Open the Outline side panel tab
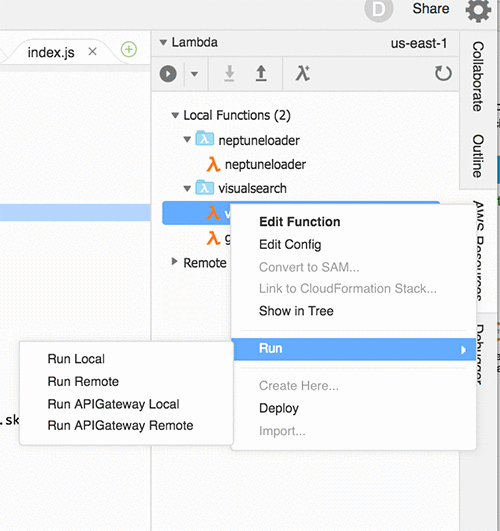This screenshot has height=531, width=500. click(x=478, y=156)
